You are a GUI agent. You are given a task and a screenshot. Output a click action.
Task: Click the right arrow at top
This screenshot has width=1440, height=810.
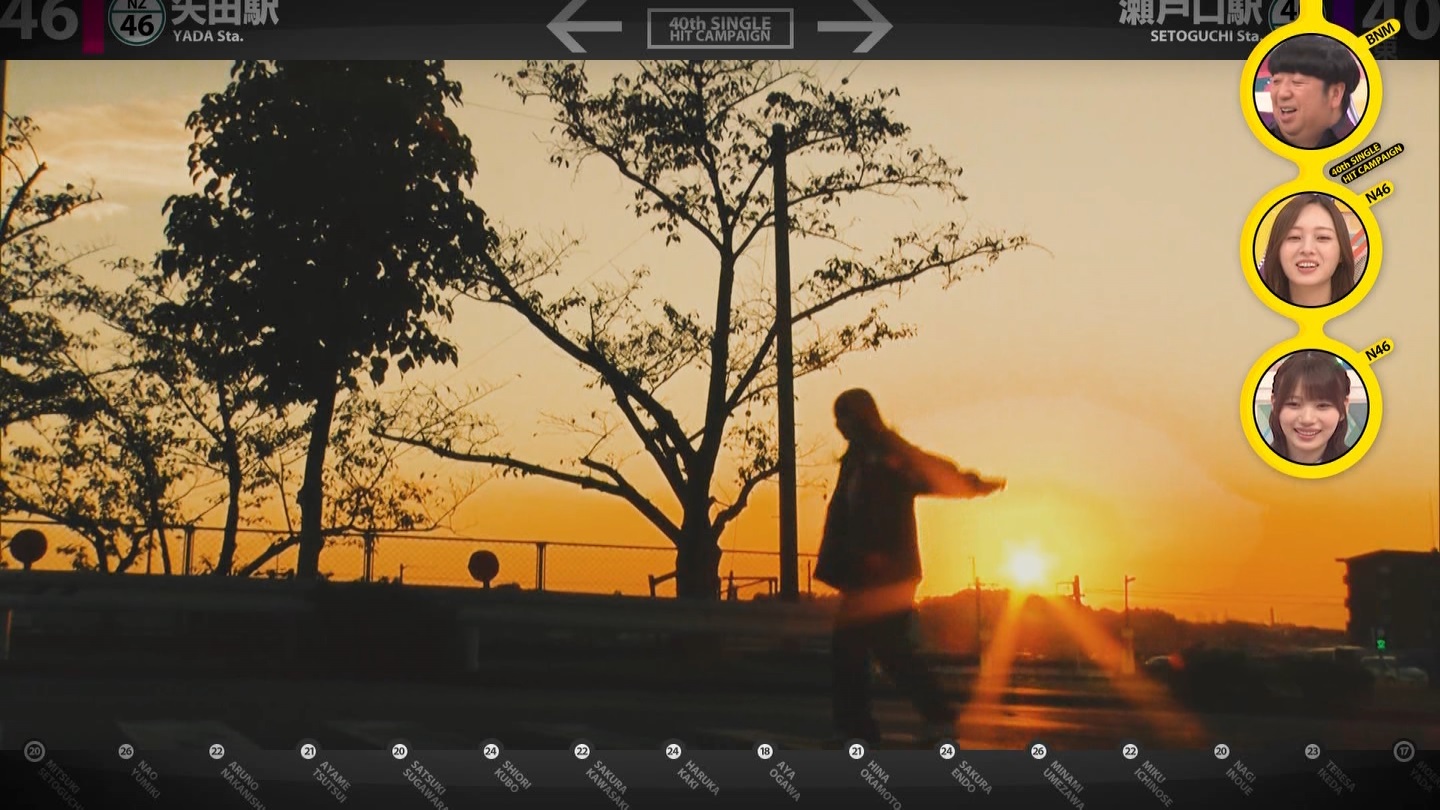click(x=855, y=26)
